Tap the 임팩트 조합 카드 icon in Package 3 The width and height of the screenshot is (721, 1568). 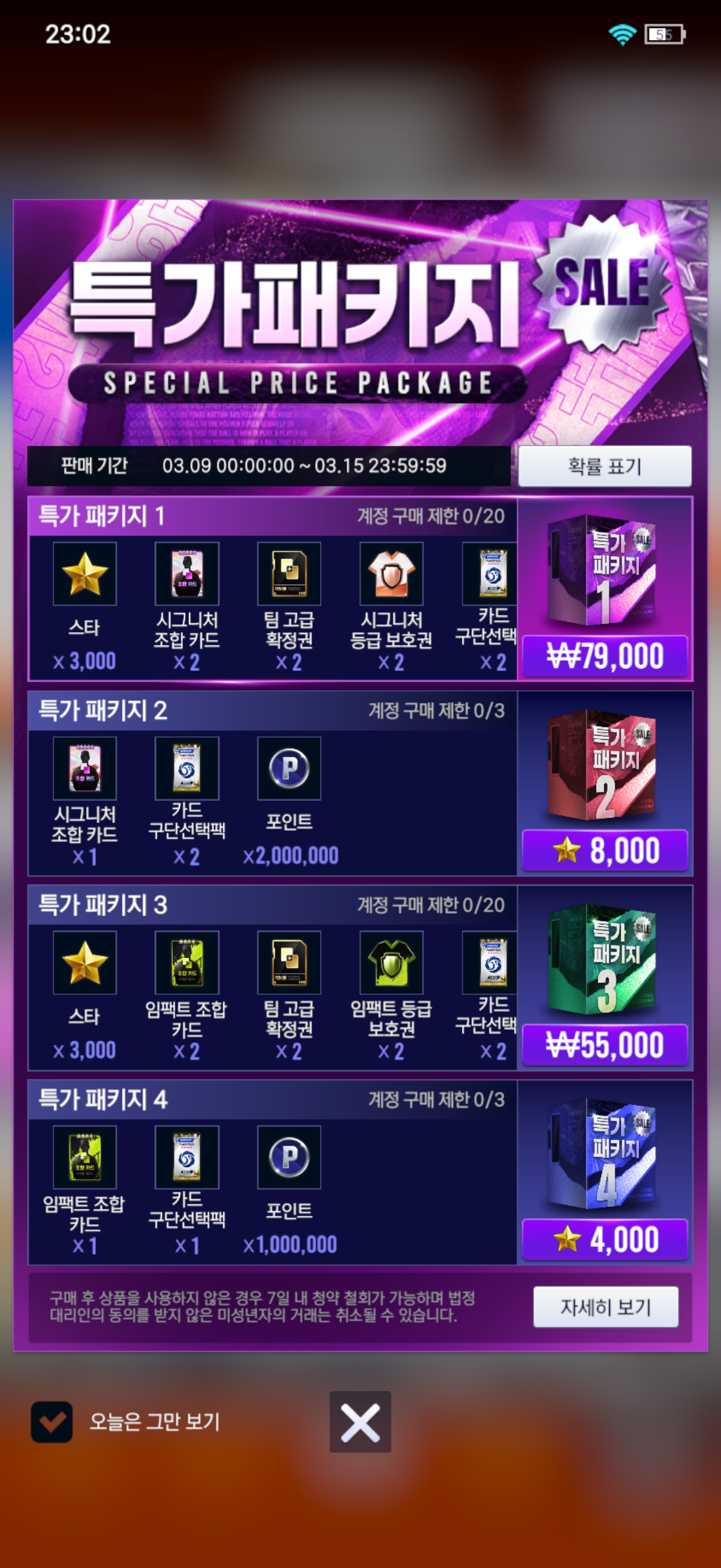tap(187, 962)
